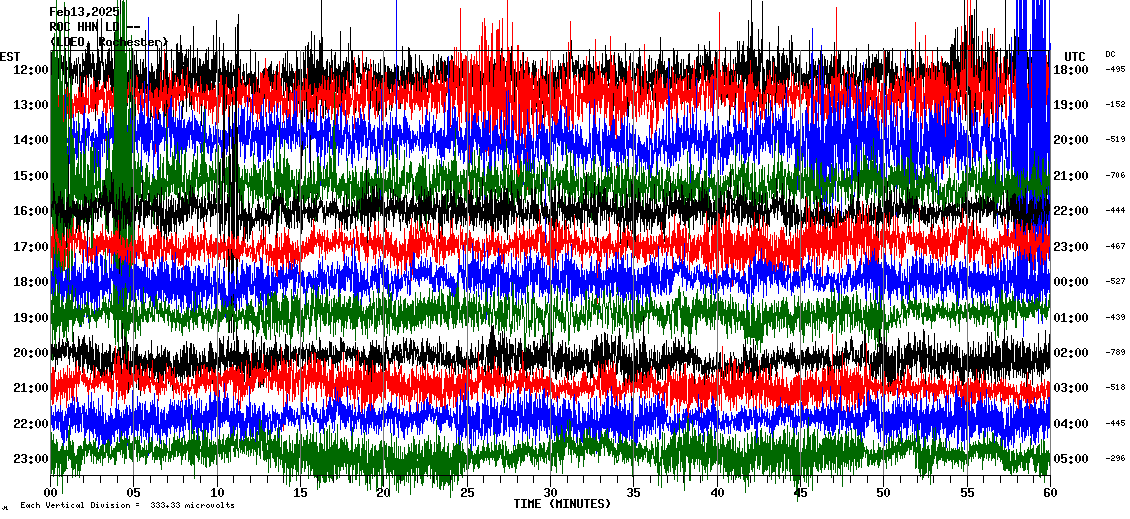The height and width of the screenshot is (519, 1130).
Task: Click the 25 minute axis tick label
Action: (467, 493)
